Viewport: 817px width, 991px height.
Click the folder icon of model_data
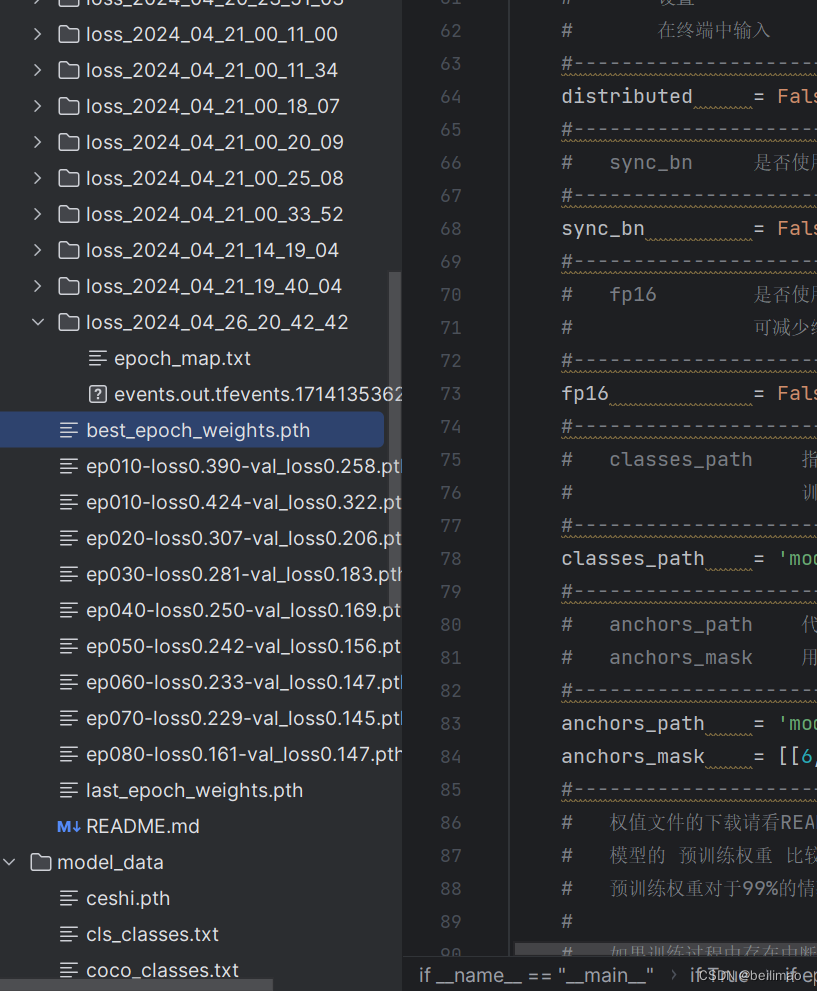[41, 862]
